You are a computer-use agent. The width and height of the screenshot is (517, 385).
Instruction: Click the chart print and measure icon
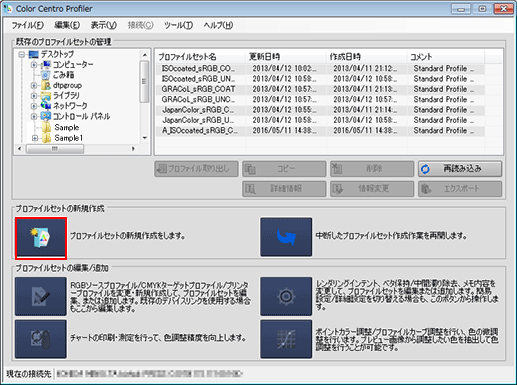[41, 339]
